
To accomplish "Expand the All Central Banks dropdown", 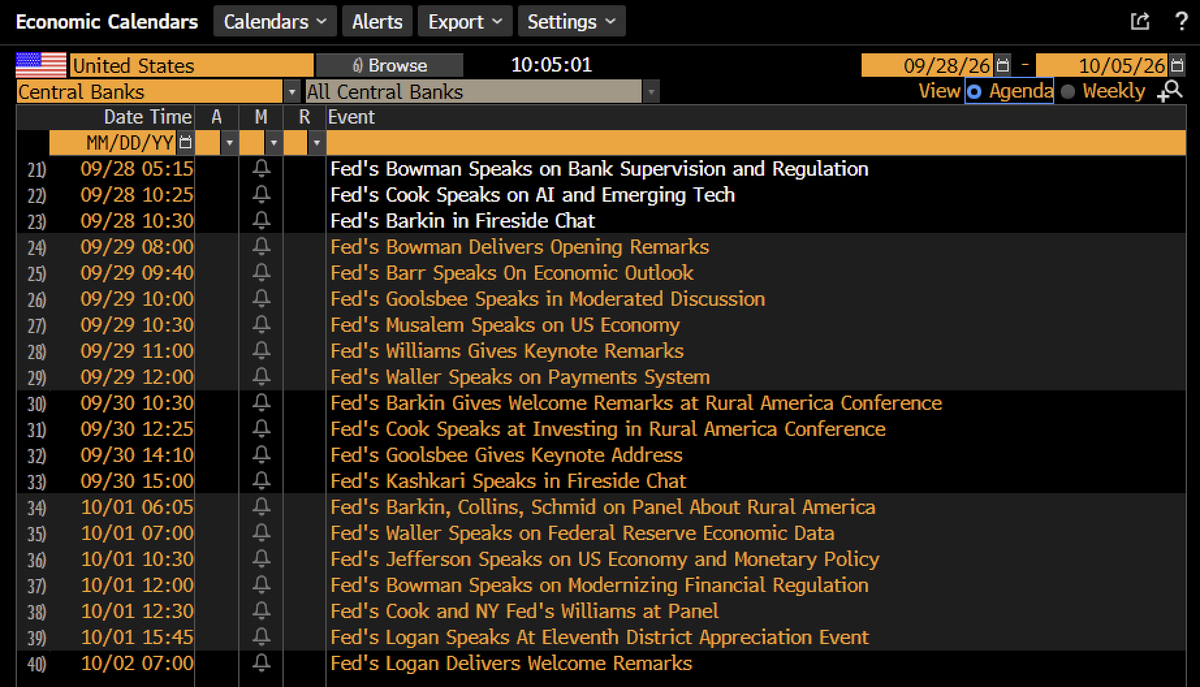I will [651, 92].
